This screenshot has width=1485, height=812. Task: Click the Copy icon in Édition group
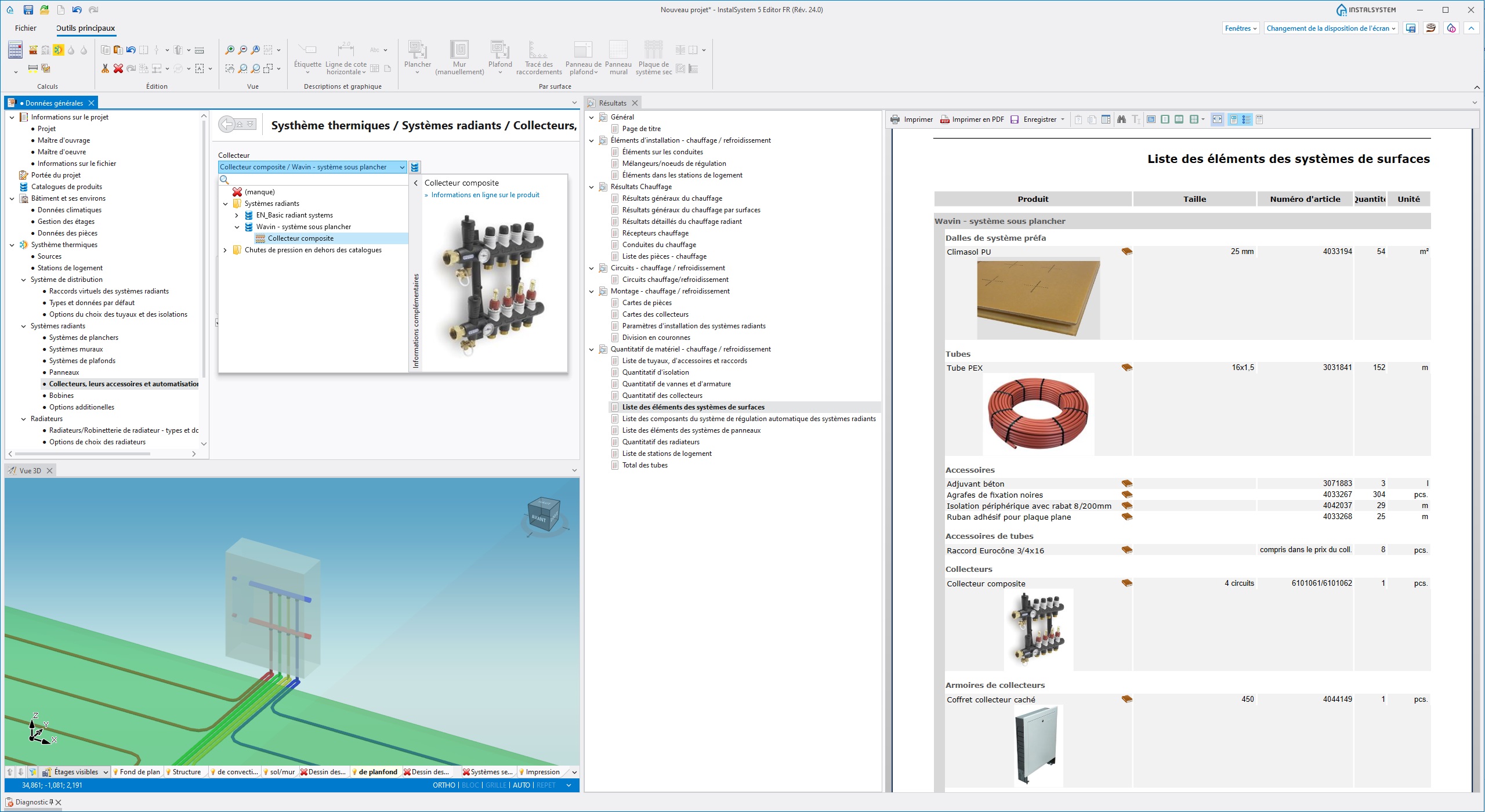point(106,50)
